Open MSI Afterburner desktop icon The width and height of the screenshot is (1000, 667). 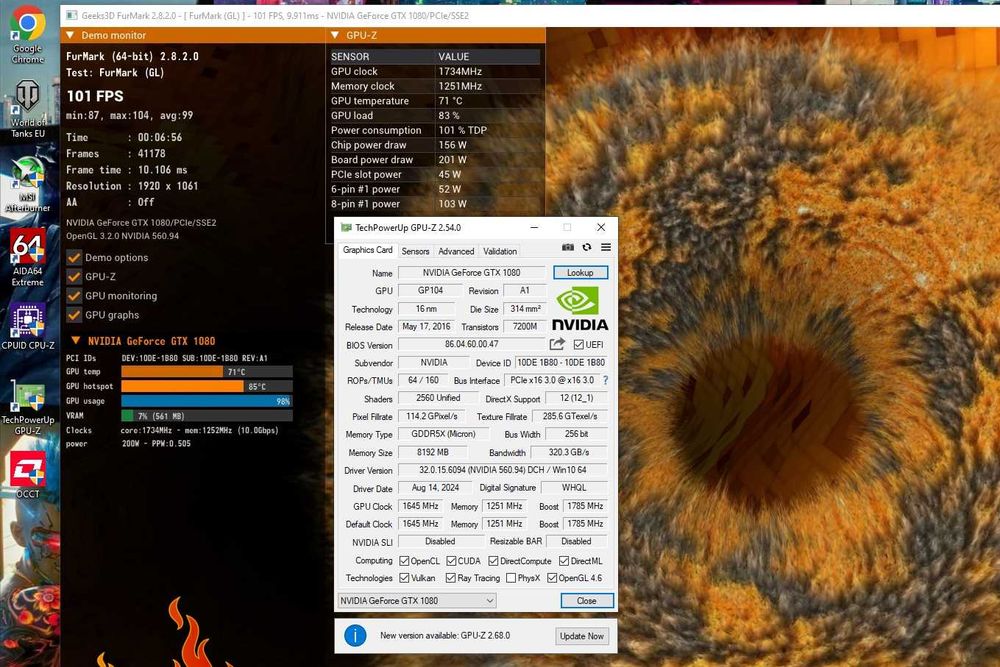coord(27,184)
